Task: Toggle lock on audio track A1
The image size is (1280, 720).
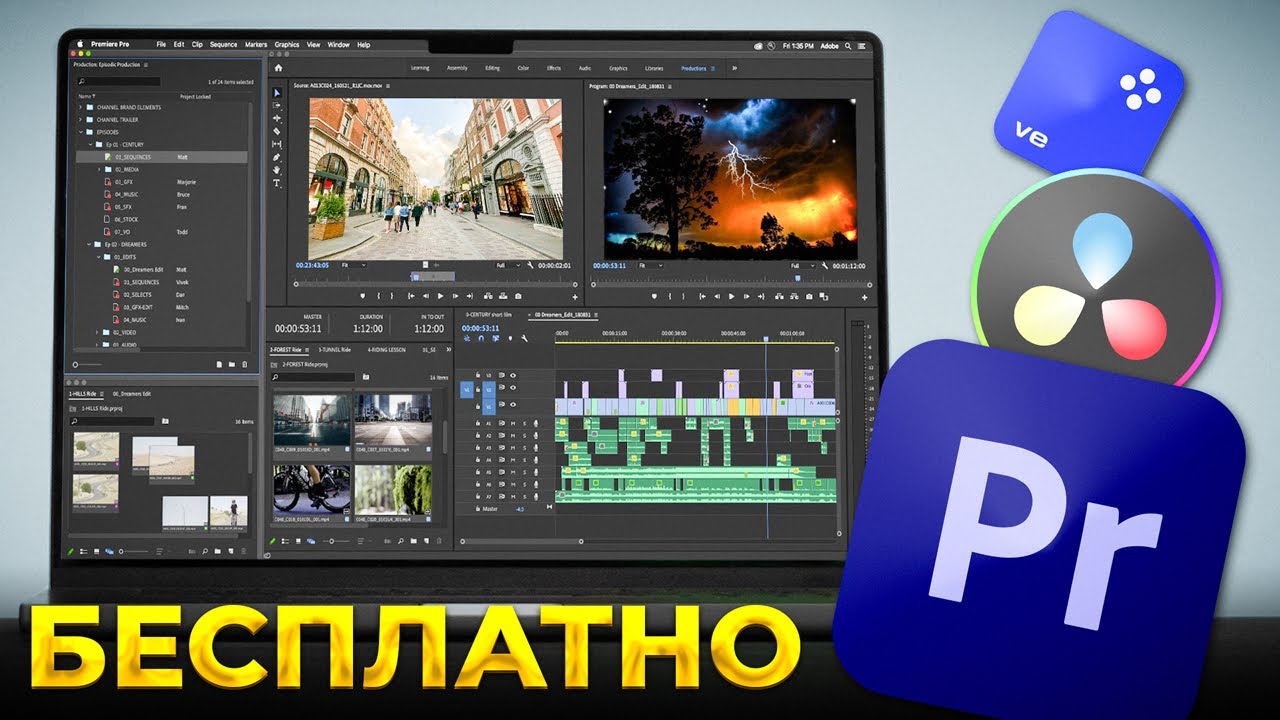Action: point(478,423)
